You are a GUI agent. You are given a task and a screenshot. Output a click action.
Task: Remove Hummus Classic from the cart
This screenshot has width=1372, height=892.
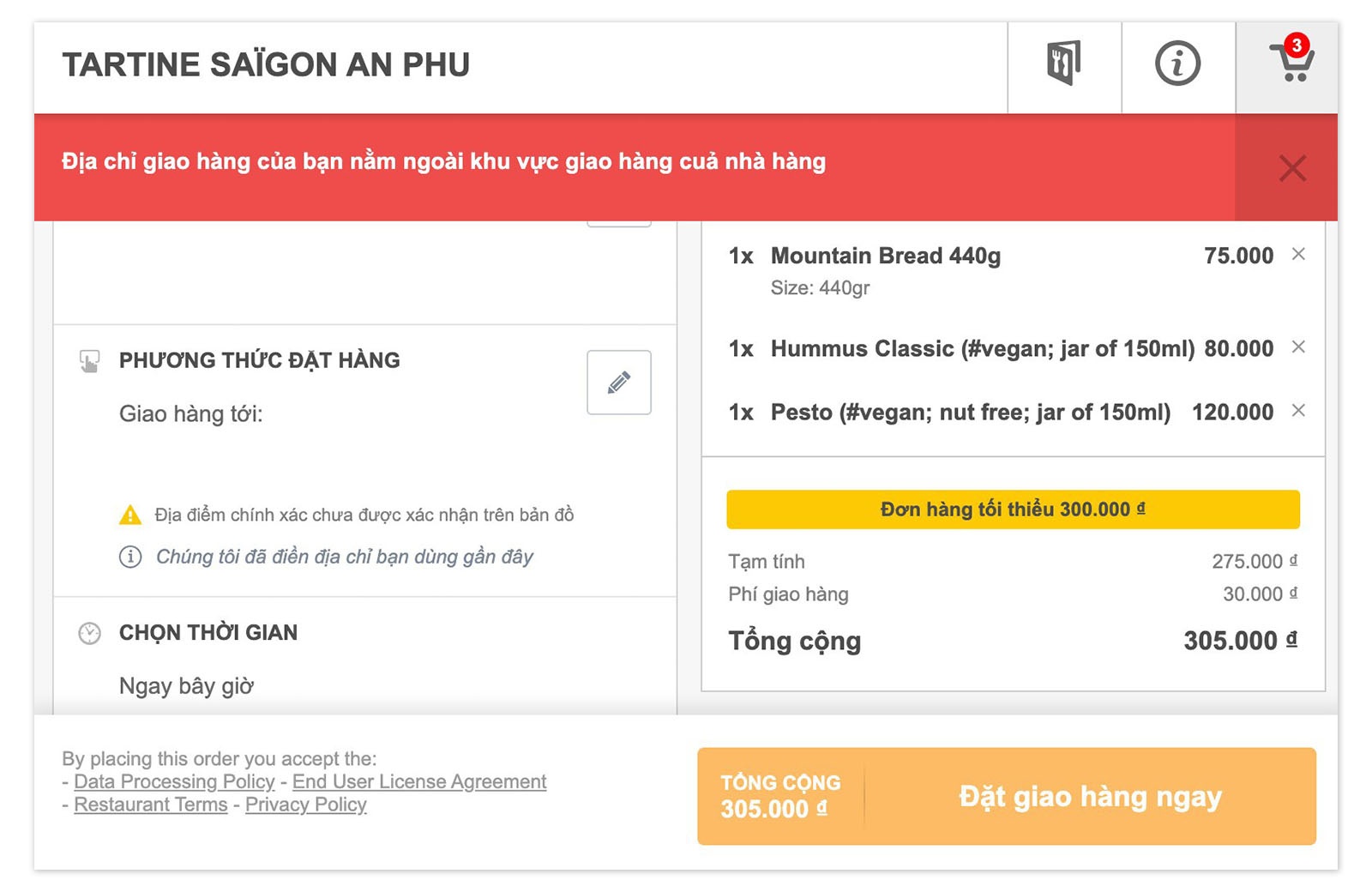[x=1298, y=347]
